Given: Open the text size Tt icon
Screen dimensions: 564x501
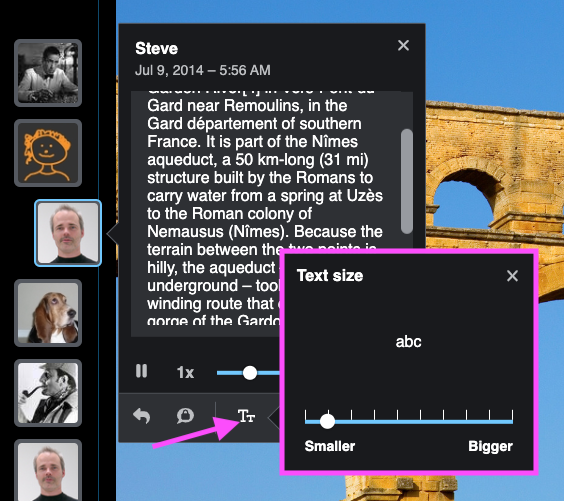Looking at the screenshot, I should pyautogui.click(x=246, y=416).
